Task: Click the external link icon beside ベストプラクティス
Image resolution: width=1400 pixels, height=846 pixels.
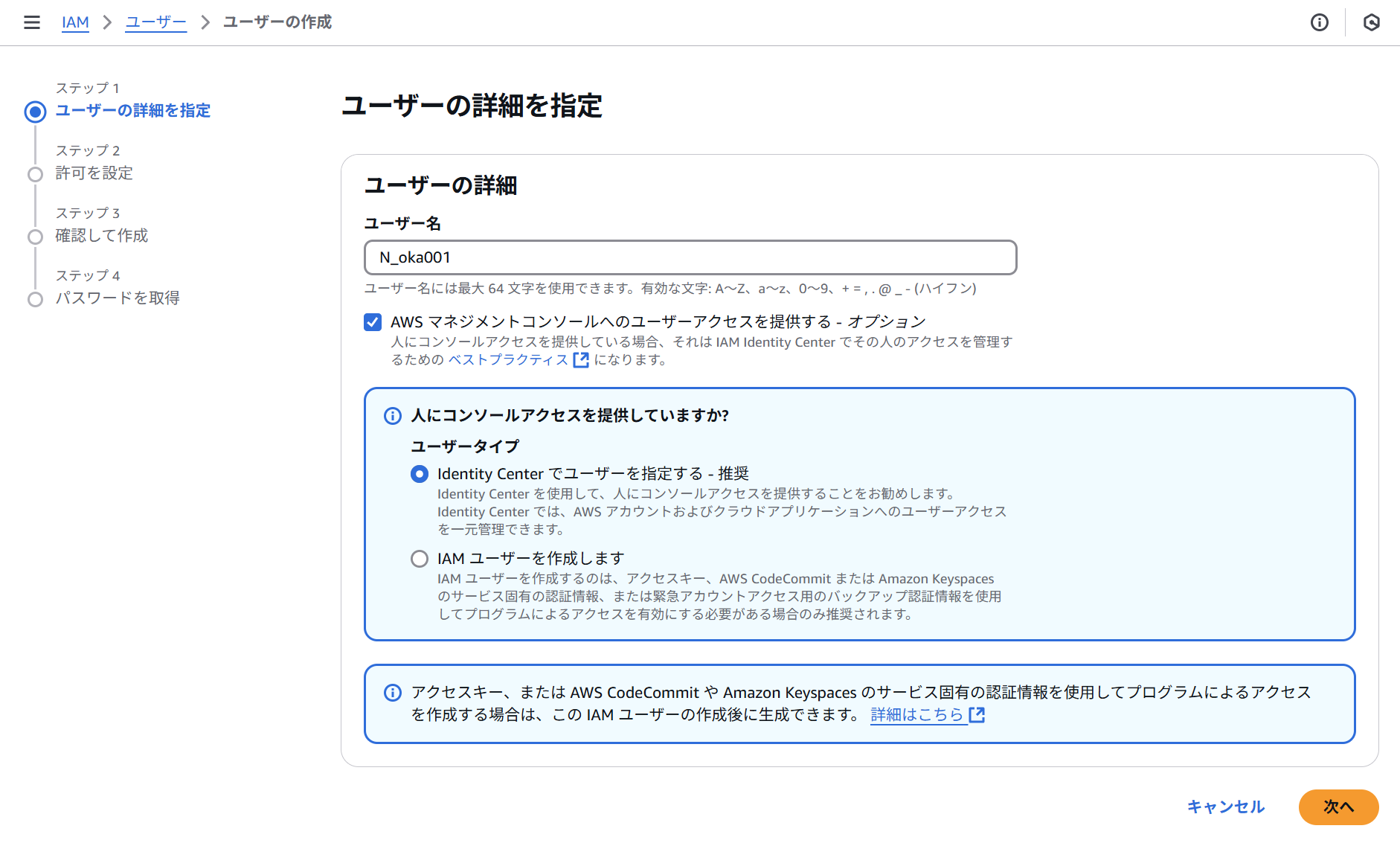Action: pos(581,360)
